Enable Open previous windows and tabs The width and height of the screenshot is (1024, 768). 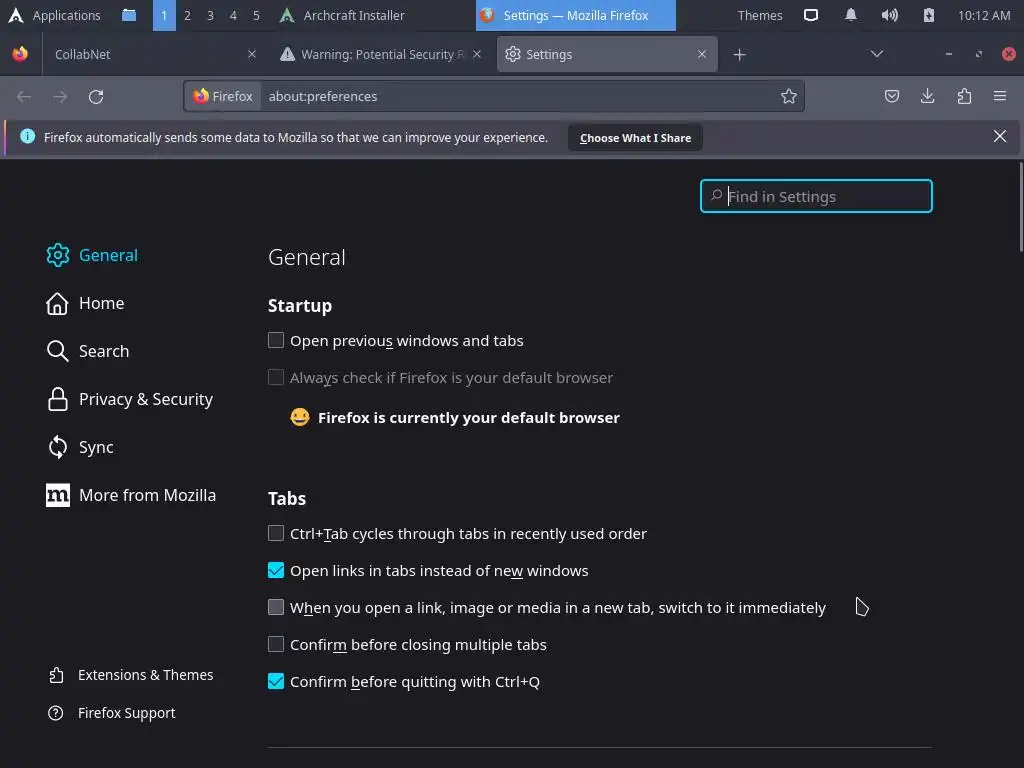coord(276,341)
